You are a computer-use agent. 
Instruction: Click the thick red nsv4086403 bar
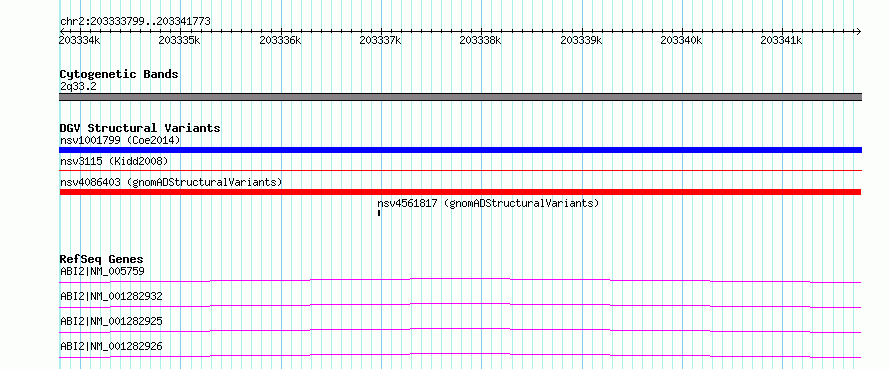click(x=460, y=192)
